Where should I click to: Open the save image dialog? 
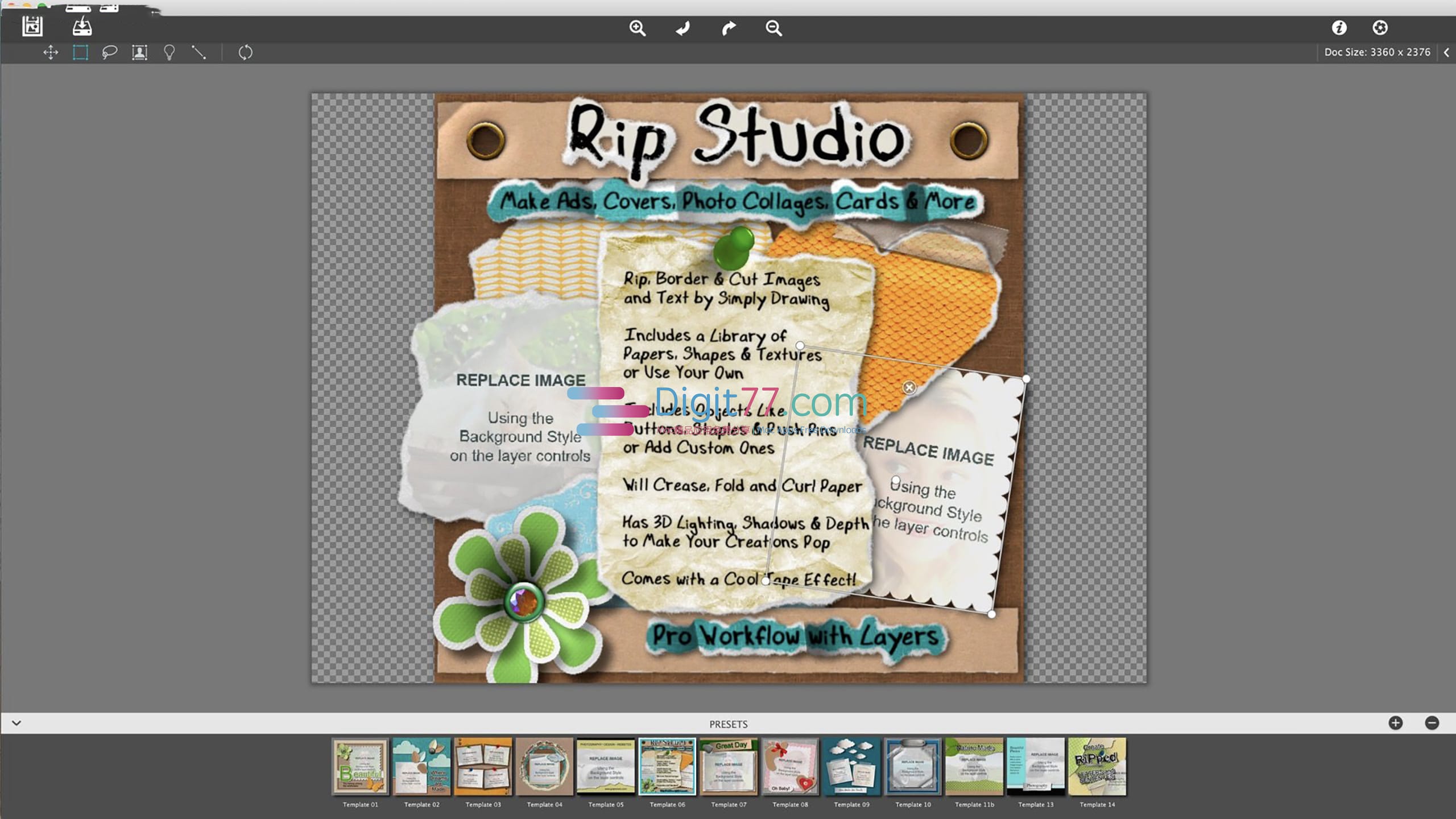(32, 26)
